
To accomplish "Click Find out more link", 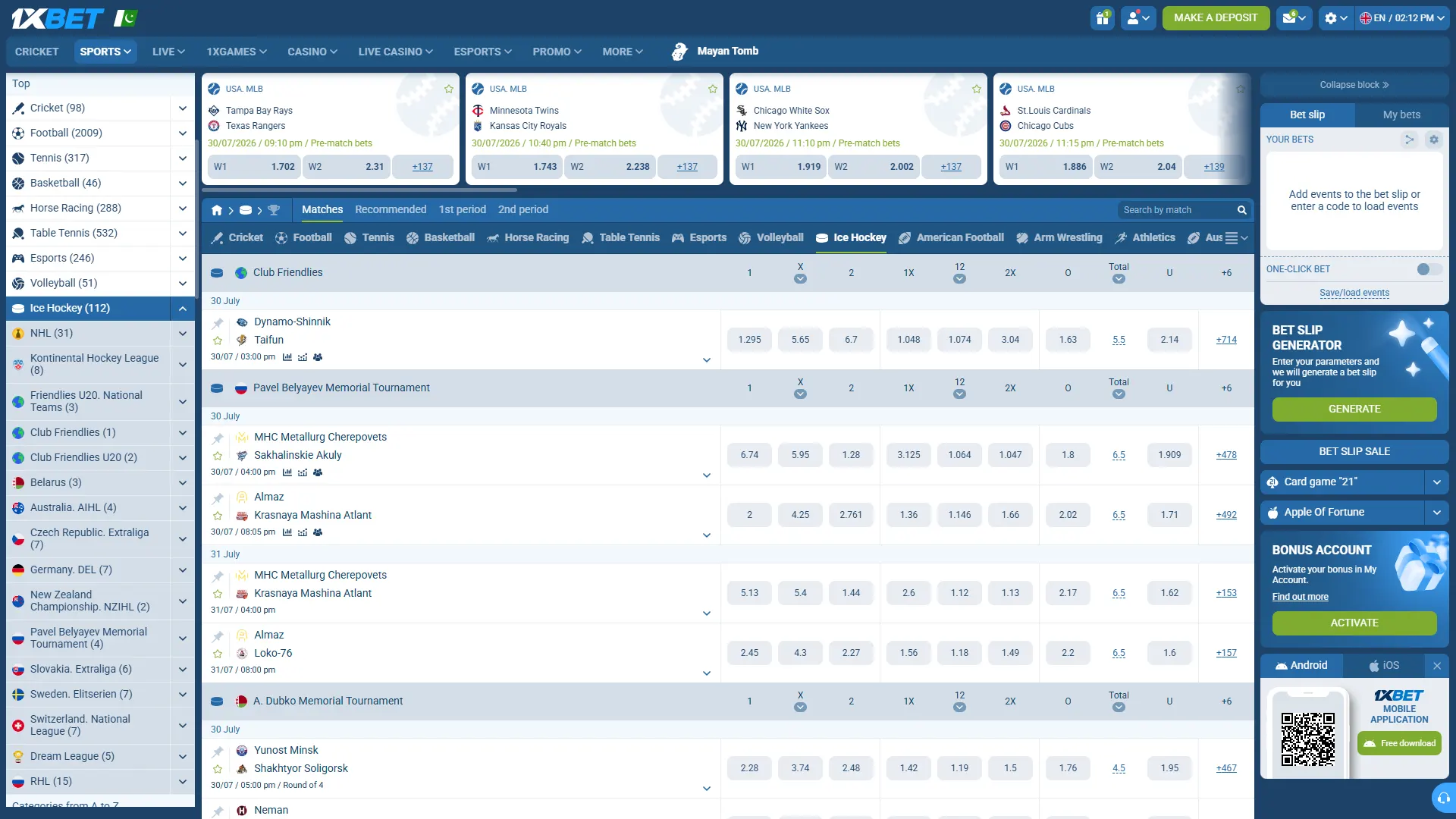I will pos(1300,598).
